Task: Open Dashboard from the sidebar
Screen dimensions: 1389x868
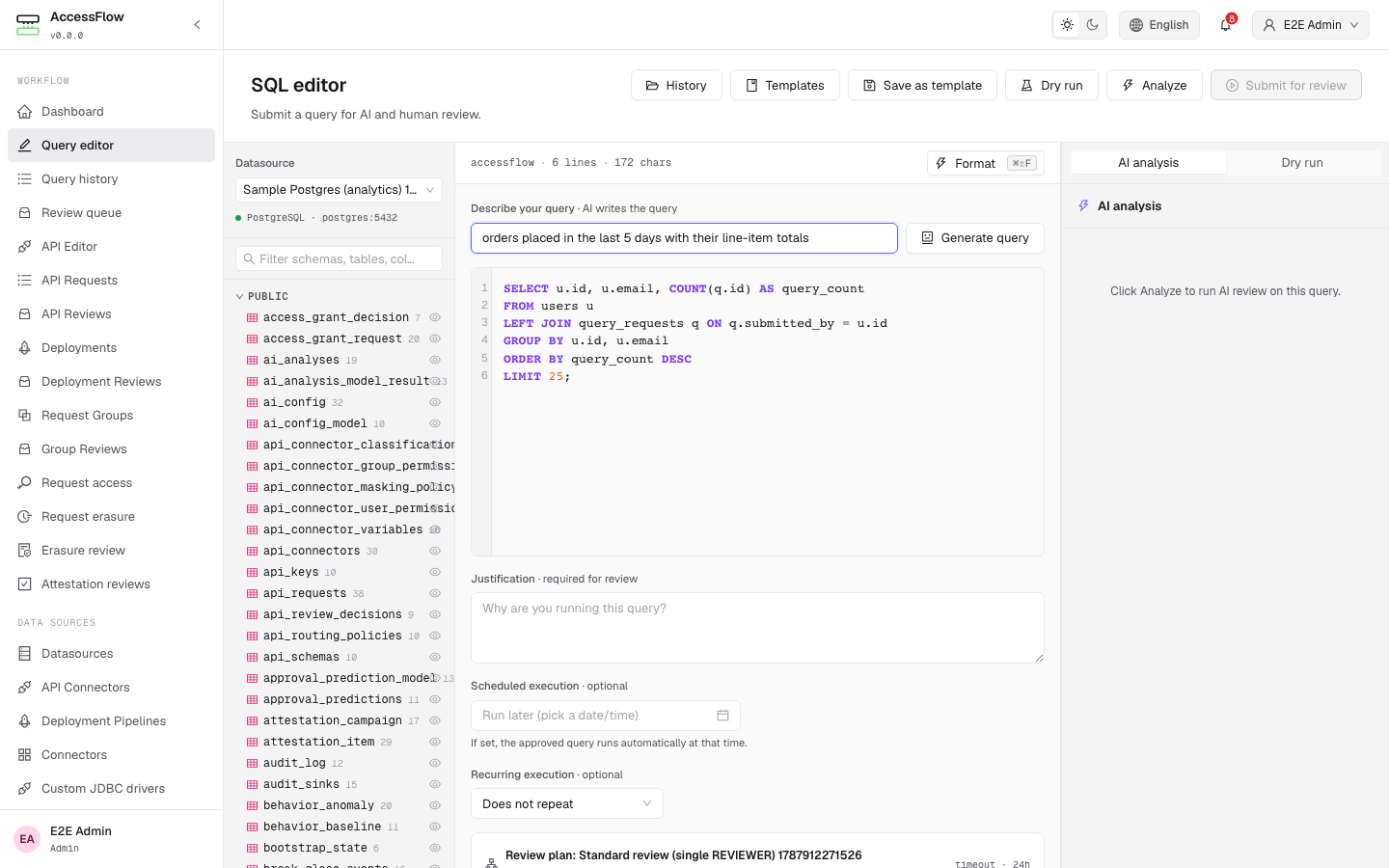Action: [x=111, y=112]
